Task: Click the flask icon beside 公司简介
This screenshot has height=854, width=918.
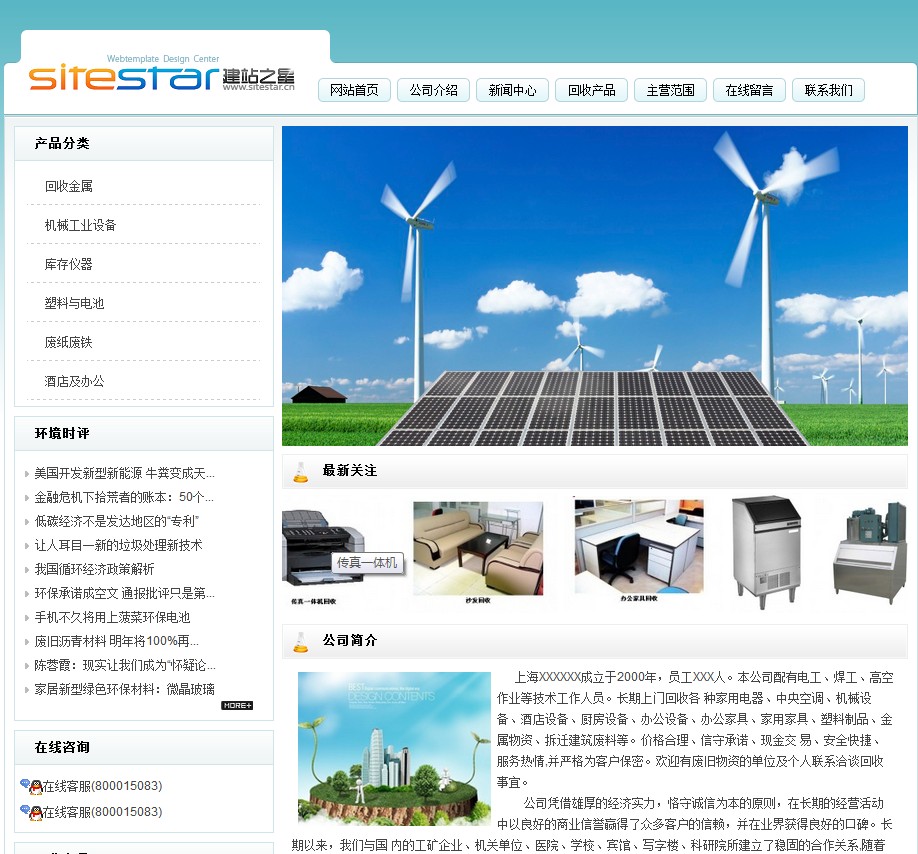Action: pyautogui.click(x=300, y=641)
